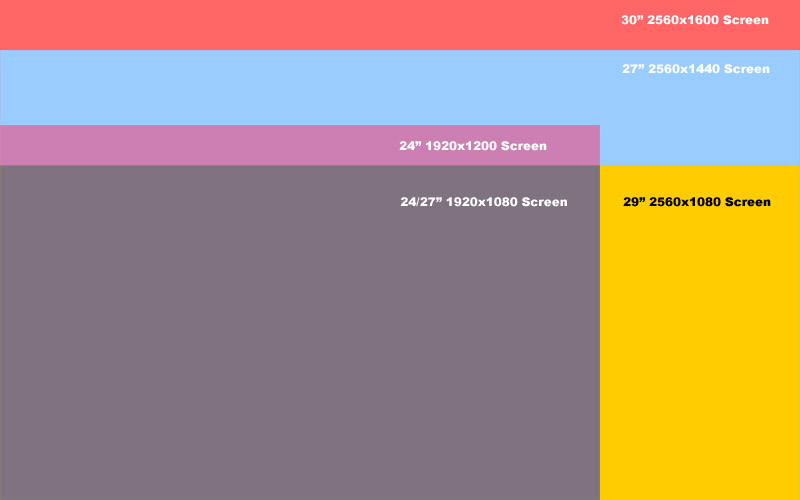Image resolution: width=800 pixels, height=500 pixels.
Task: Select the '24/27" 1920x1080 Screen' label
Action: (484, 202)
